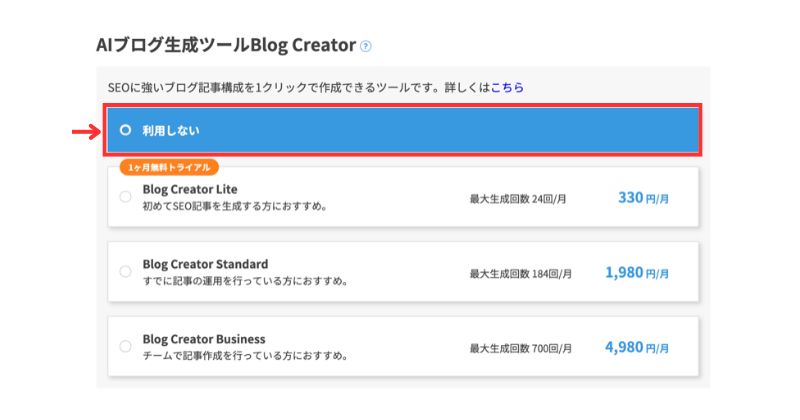The height and width of the screenshot is (420, 800).
Task: Click the 最大生成回数 700回/月 text
Action: tap(520, 349)
